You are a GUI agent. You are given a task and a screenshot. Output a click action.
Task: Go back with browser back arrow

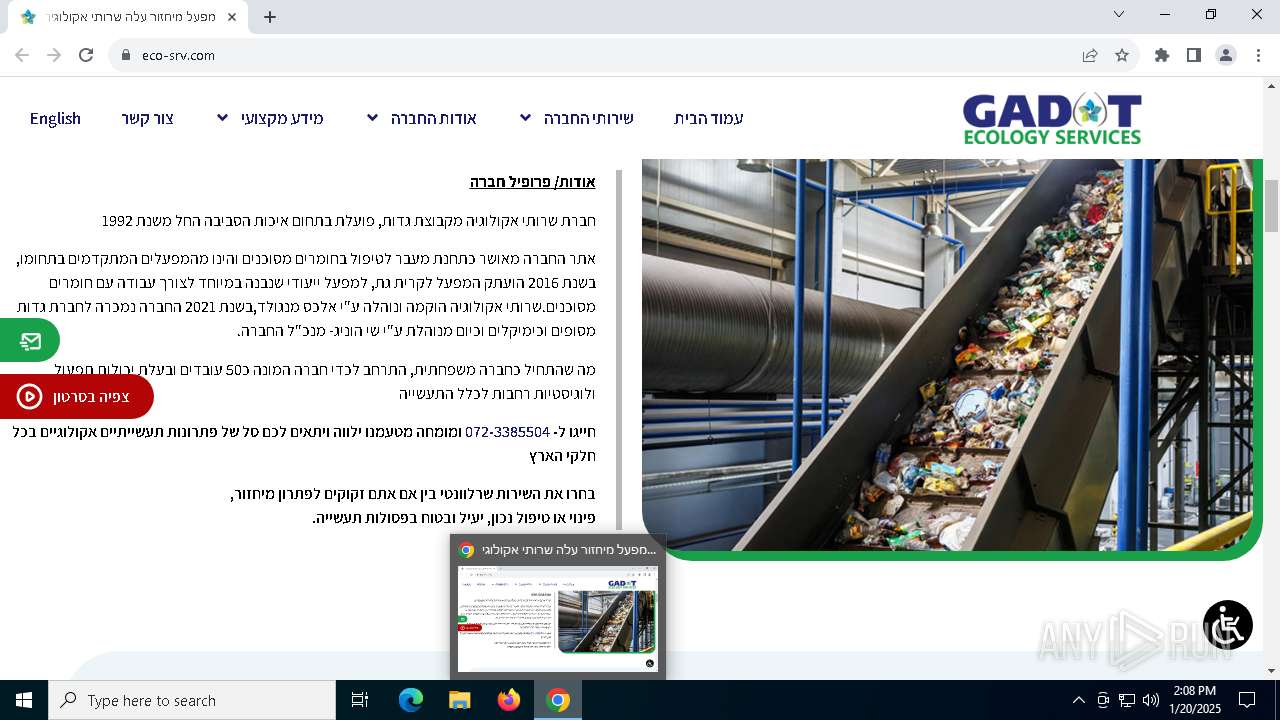(22, 55)
